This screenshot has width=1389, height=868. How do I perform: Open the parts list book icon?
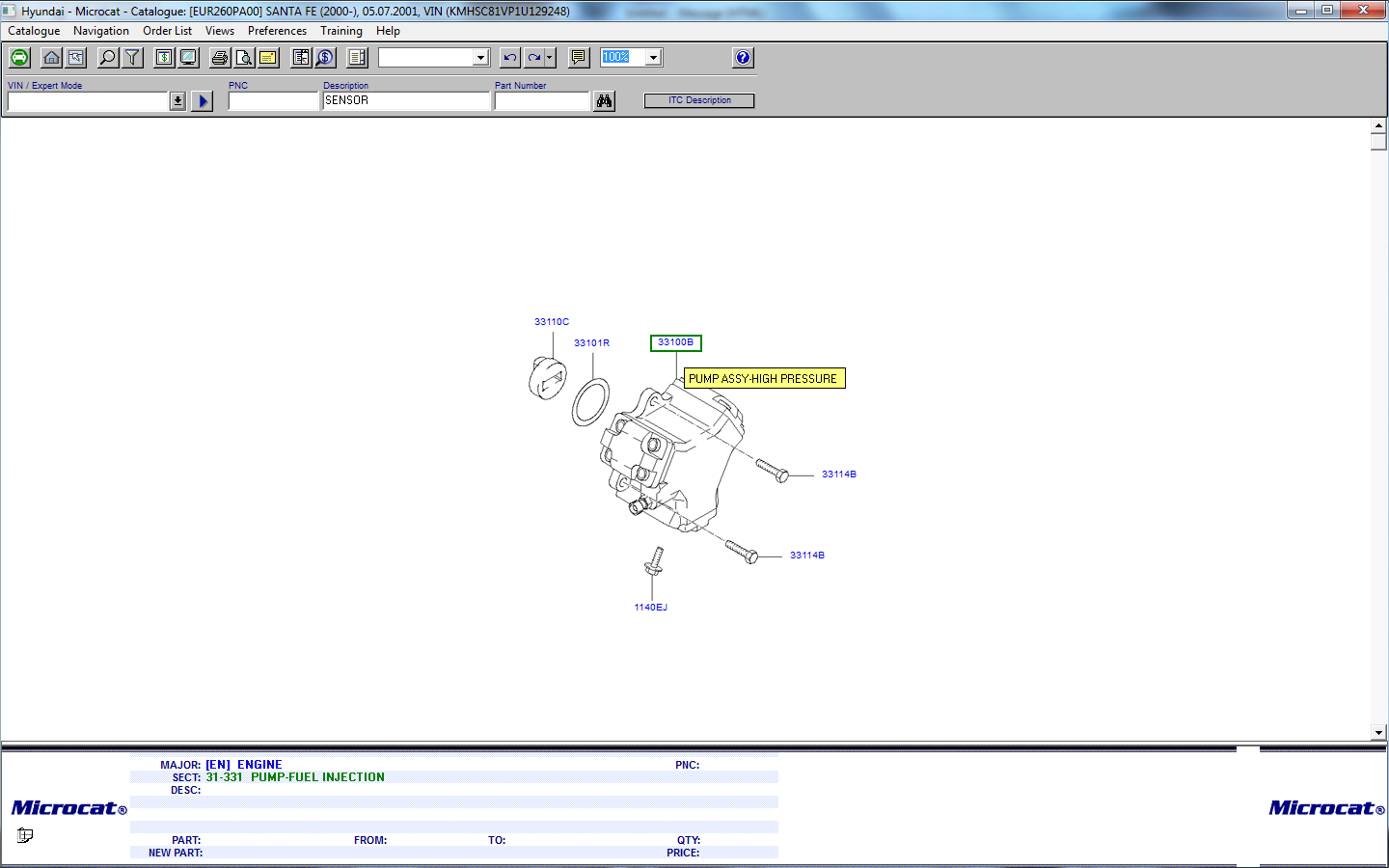pos(301,58)
